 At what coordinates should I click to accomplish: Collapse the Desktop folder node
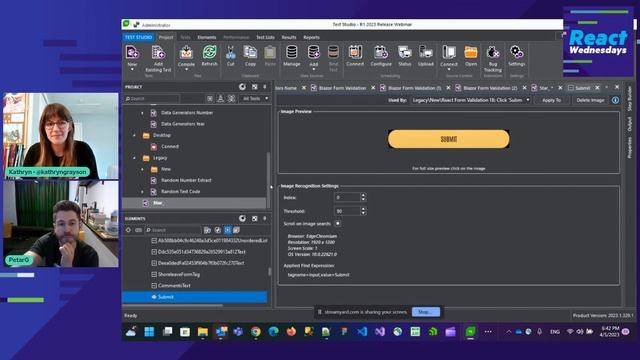[134, 135]
